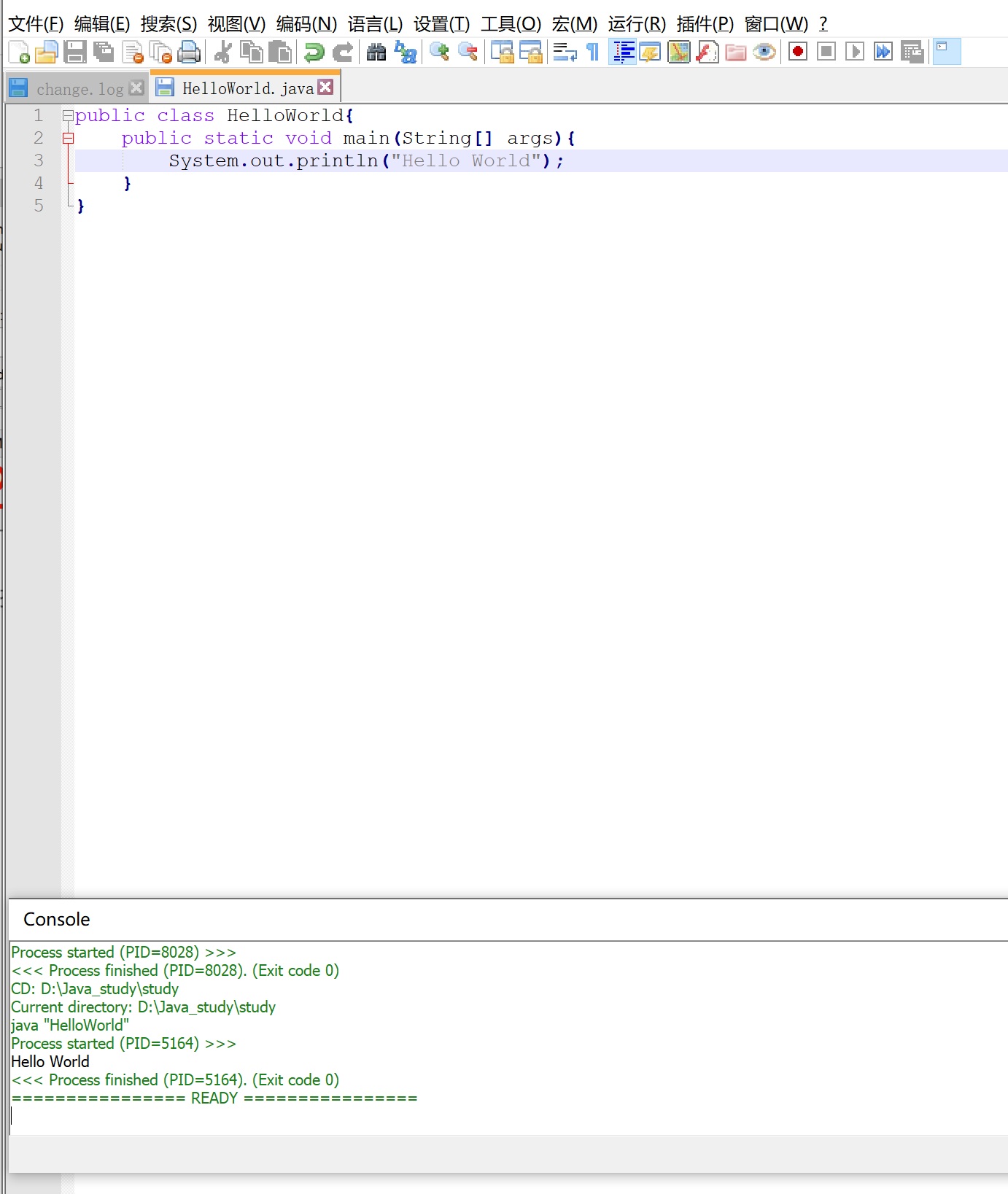Toggle the Indent guide icon

coord(622,52)
